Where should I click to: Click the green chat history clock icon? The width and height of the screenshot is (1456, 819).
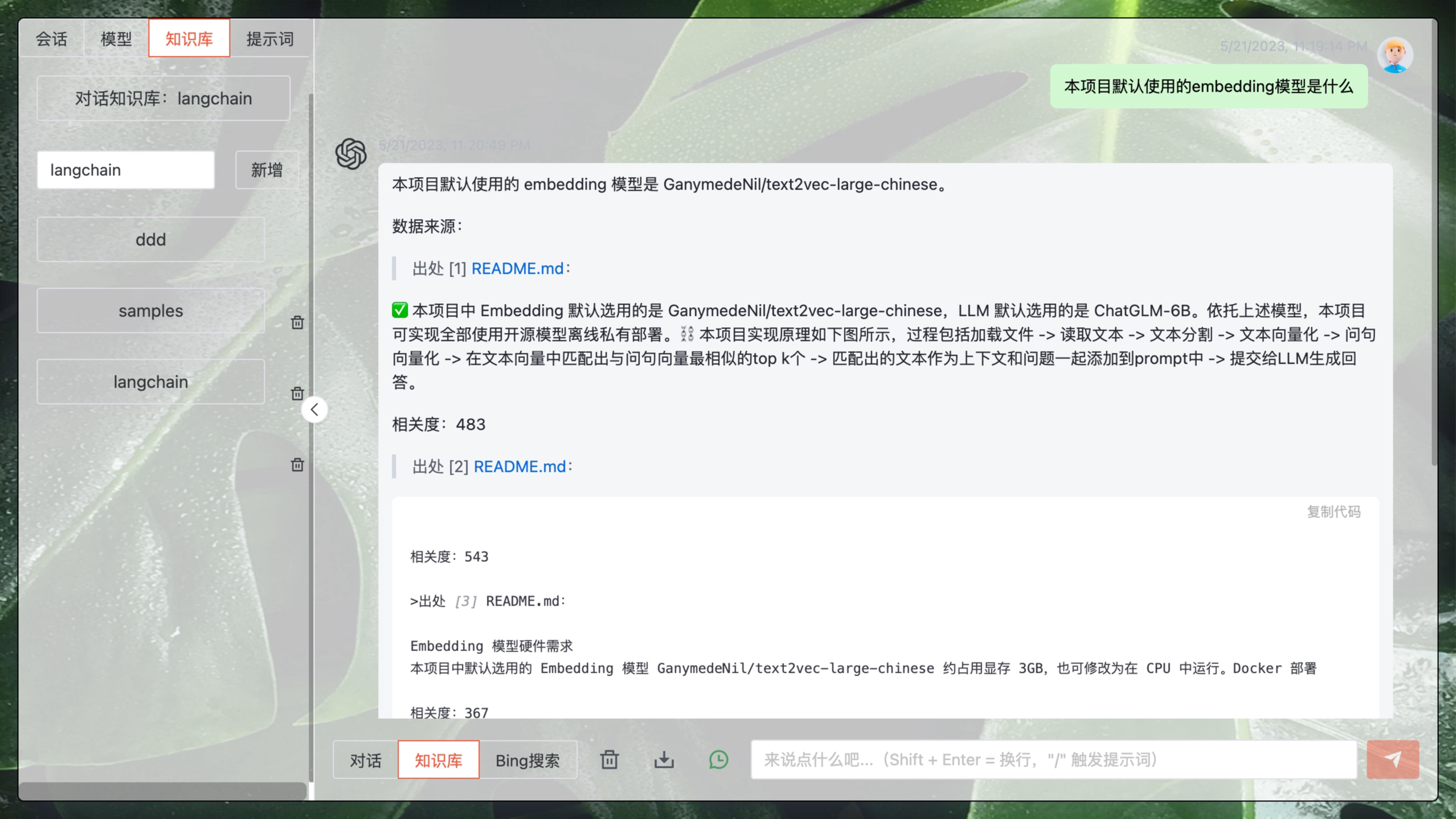[718, 760]
